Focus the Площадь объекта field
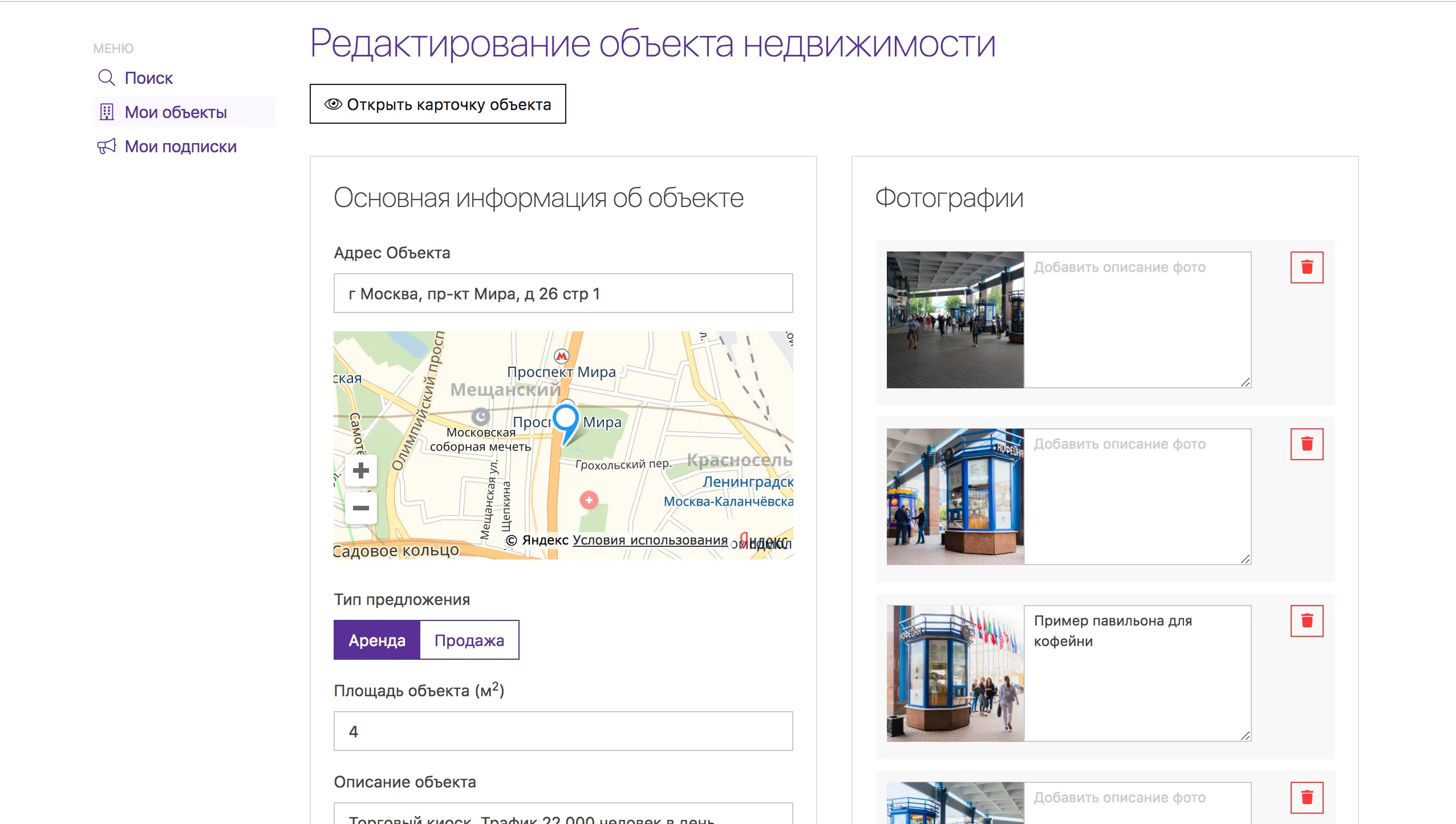Image resolution: width=1456 pixels, height=824 pixels. tap(563, 731)
